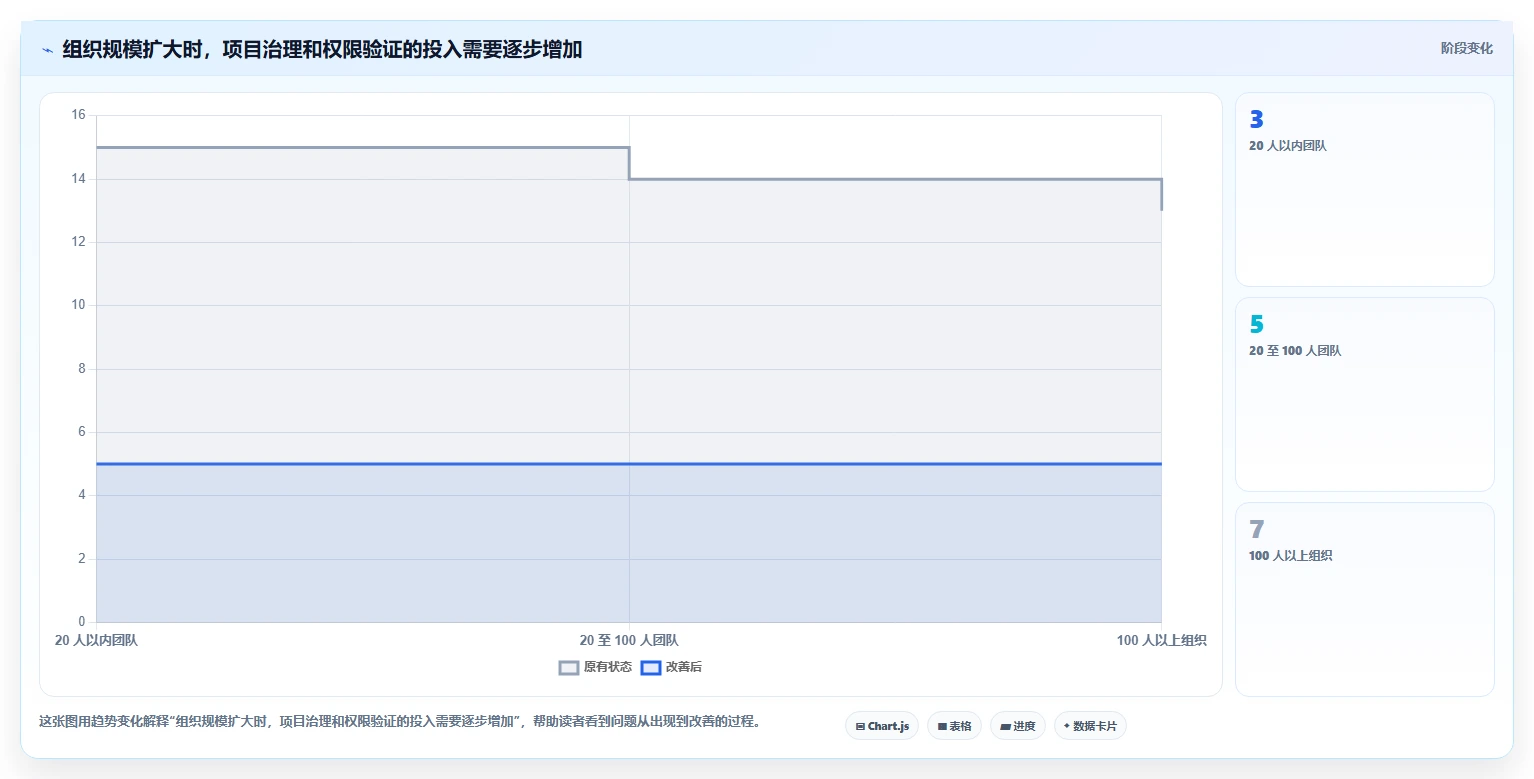Click the y-axis value 14
The width and height of the screenshot is (1534, 779).
79,179
